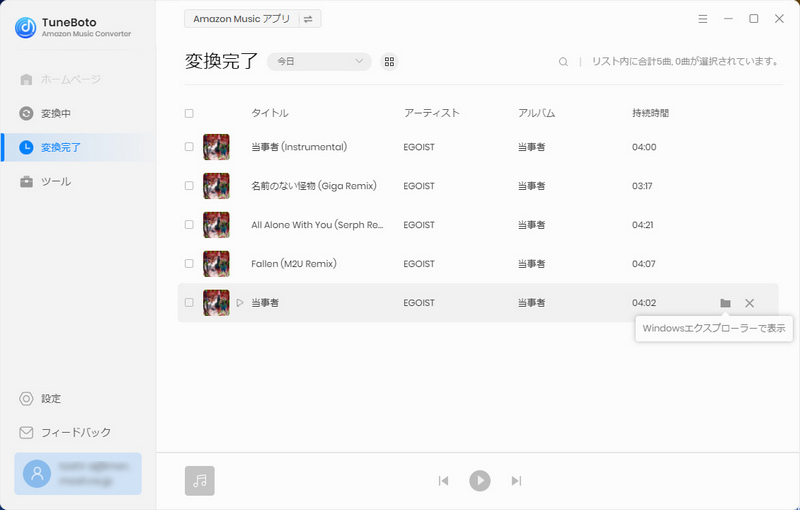Click the タイトル column header

(x=270, y=113)
